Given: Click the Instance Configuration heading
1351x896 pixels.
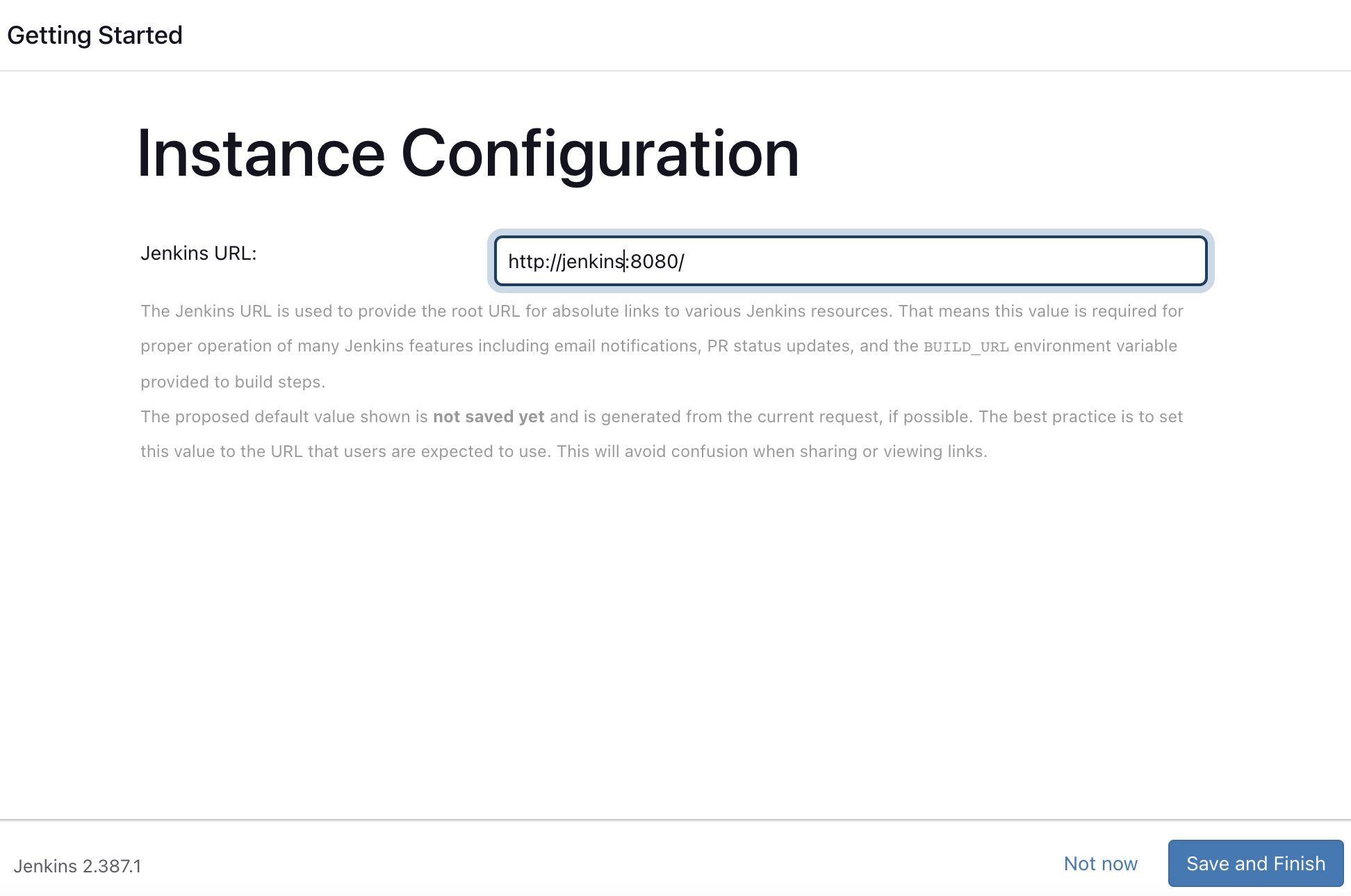Looking at the screenshot, I should pyautogui.click(x=468, y=154).
